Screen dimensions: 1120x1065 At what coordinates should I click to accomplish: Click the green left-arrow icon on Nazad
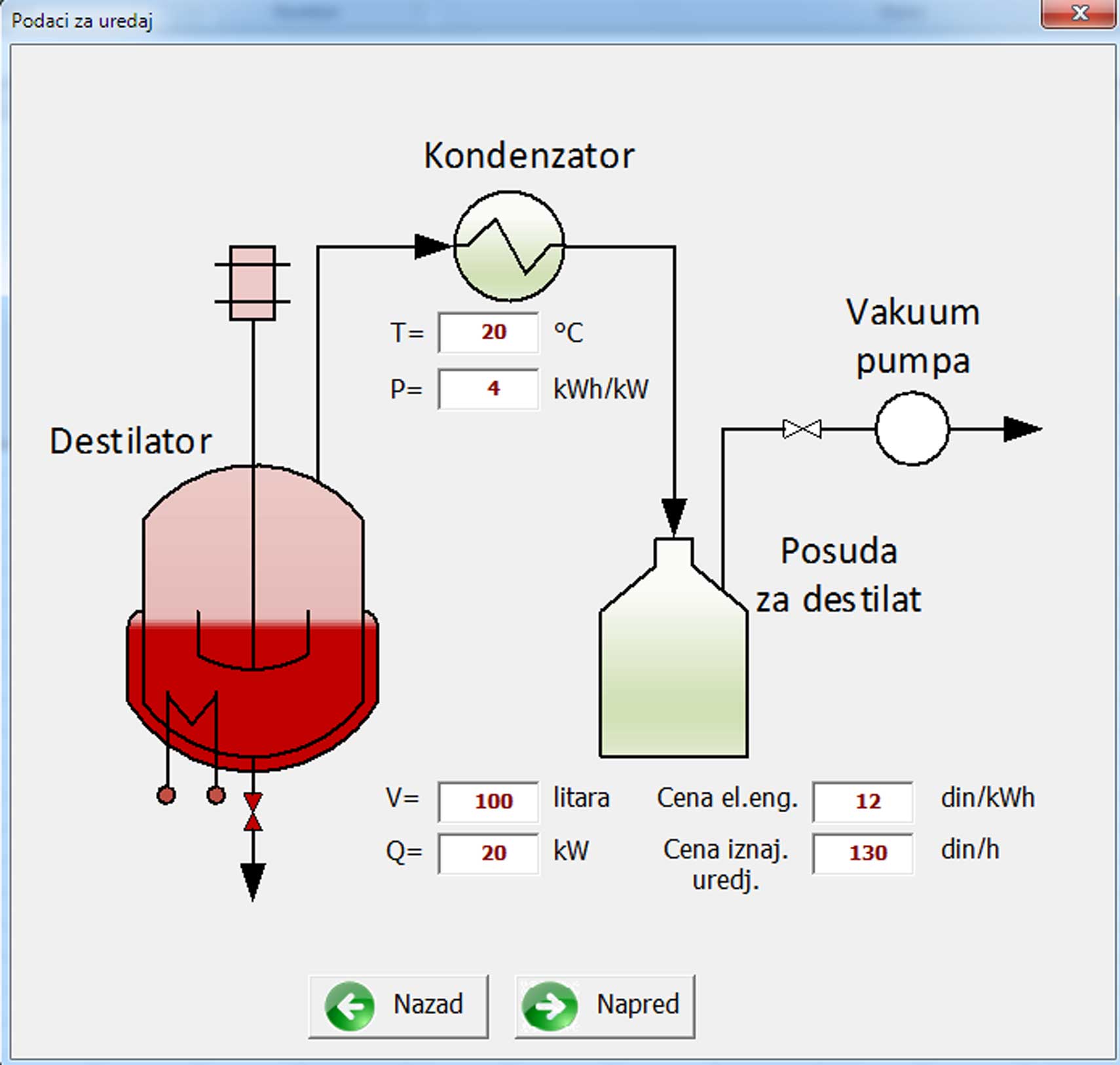click(350, 1005)
